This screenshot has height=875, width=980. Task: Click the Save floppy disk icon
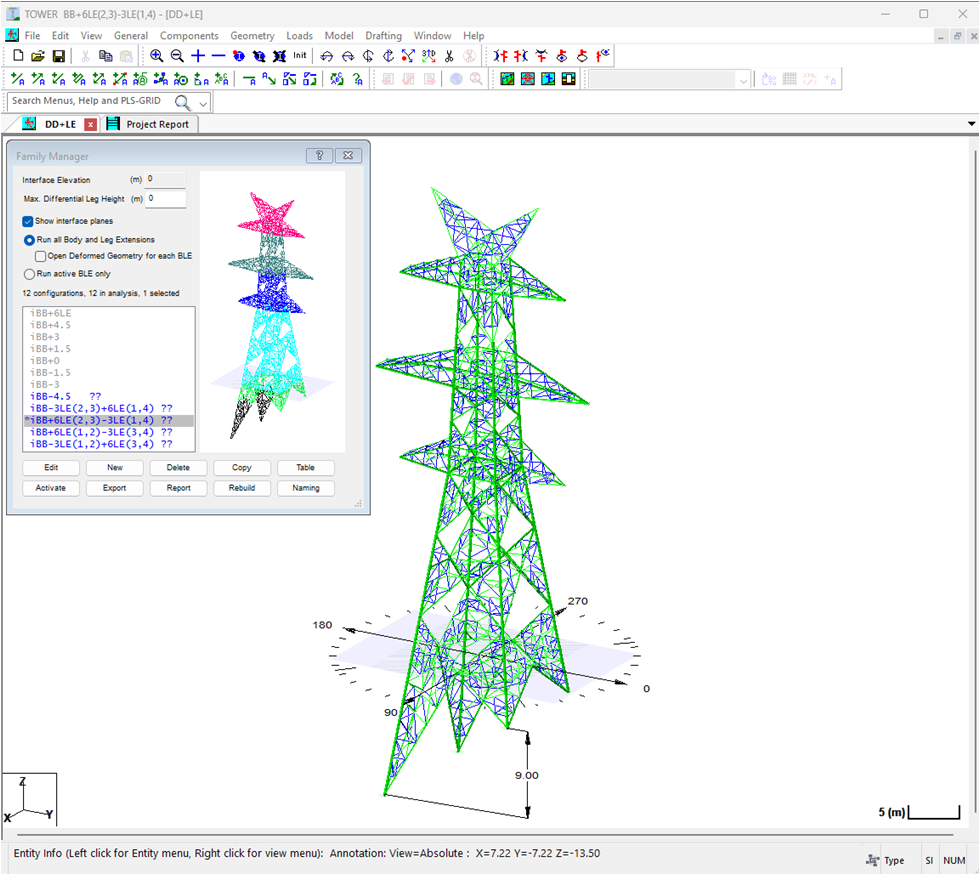coord(59,56)
